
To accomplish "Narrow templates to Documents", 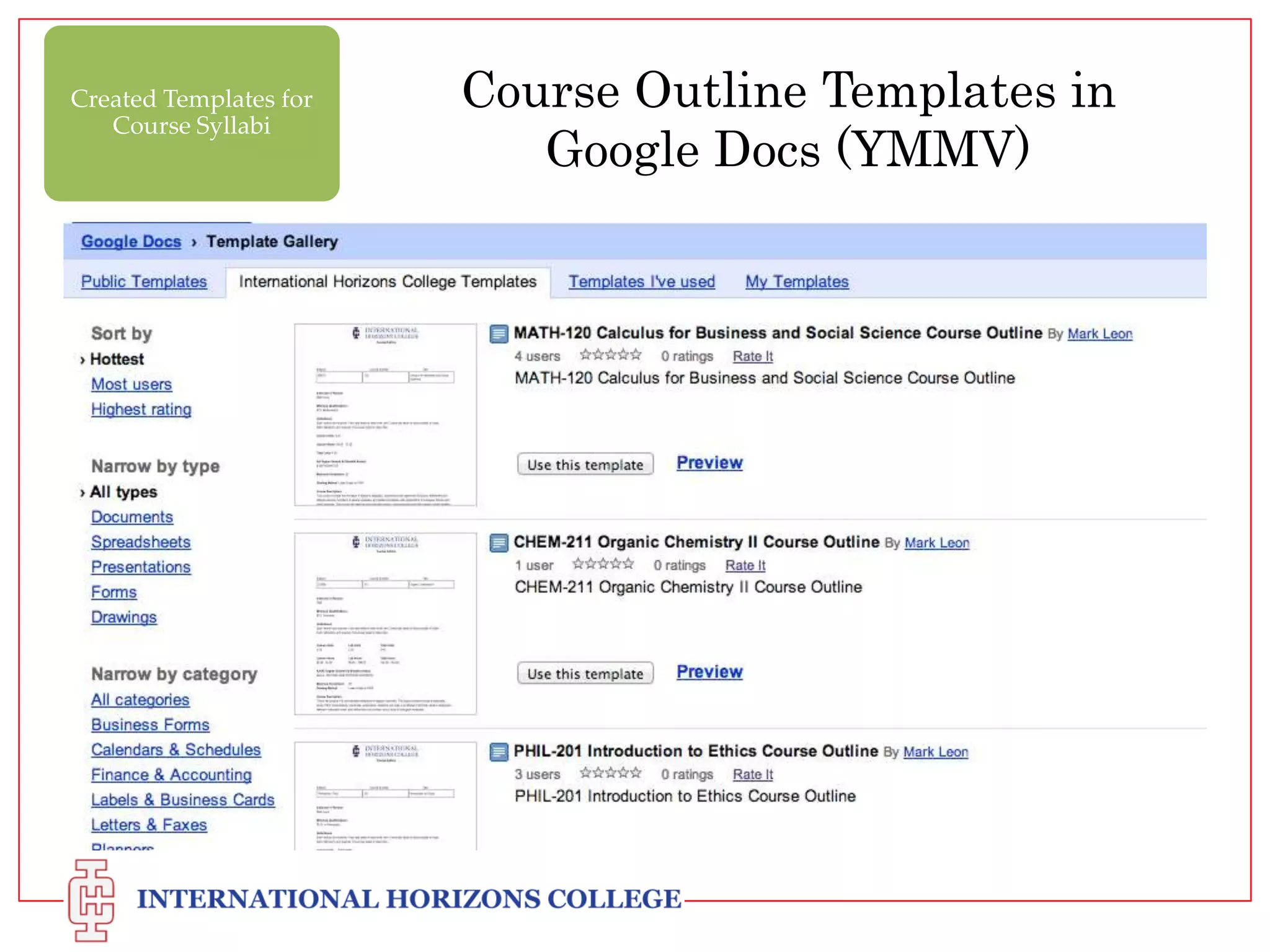I will point(132,517).
